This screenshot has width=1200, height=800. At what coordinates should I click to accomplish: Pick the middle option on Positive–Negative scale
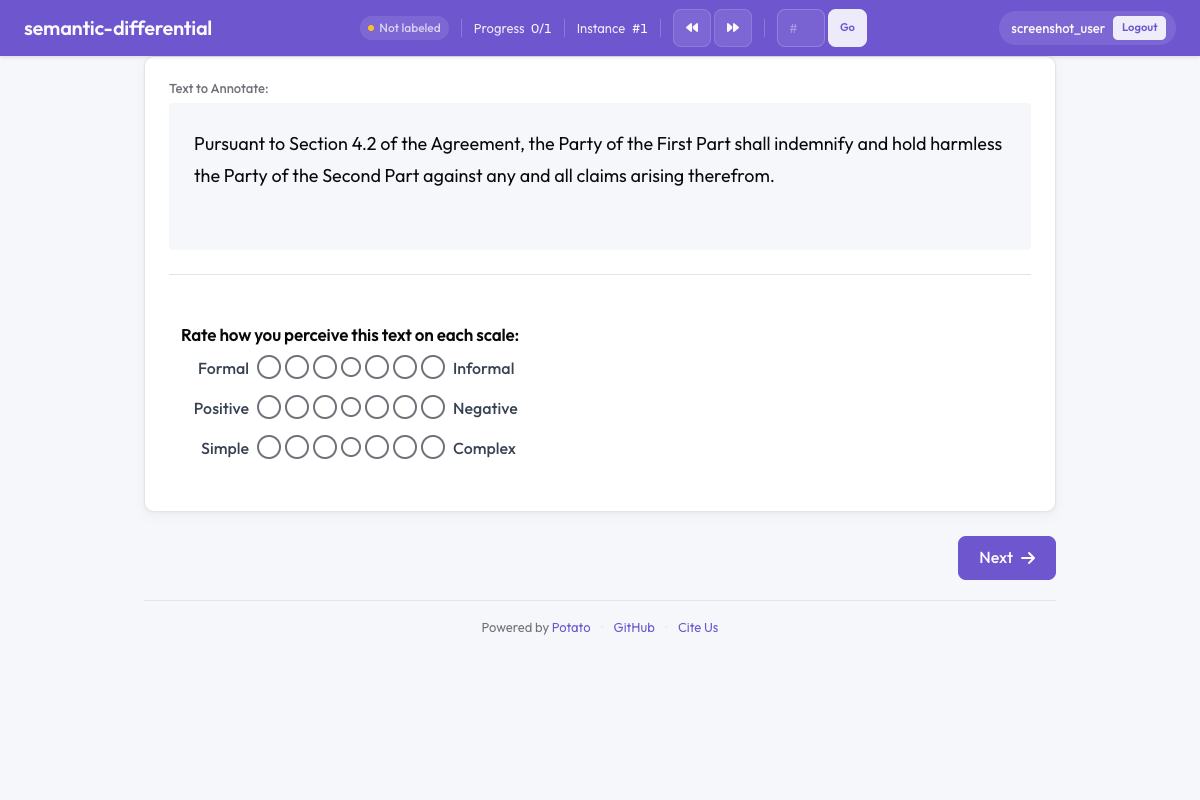[x=351, y=408]
